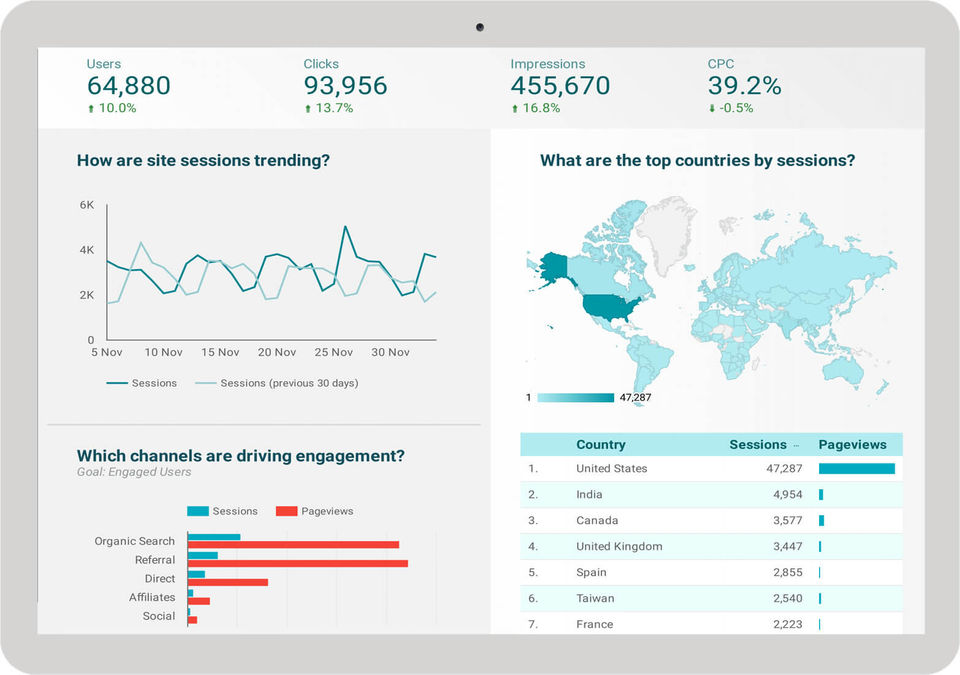Click the 47,287 sessions value for United States
960x675 pixels.
(784, 469)
